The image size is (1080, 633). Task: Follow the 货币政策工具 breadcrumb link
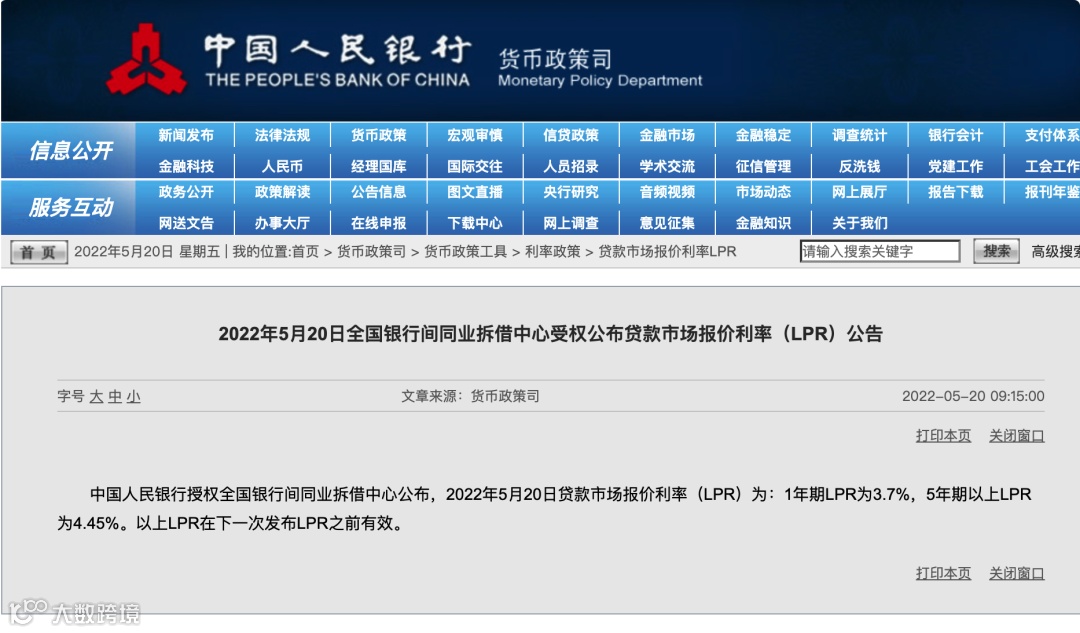(x=466, y=251)
